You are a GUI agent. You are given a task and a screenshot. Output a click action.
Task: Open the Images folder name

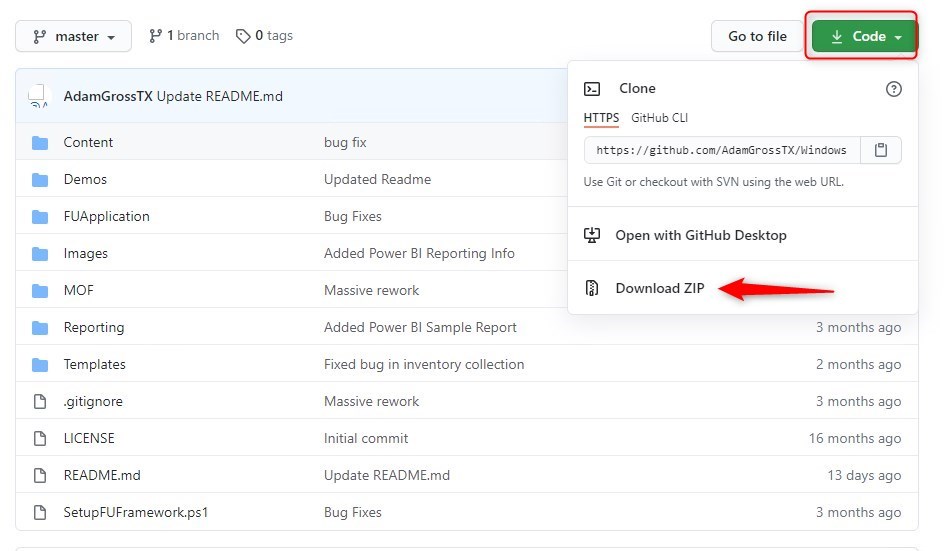point(85,253)
